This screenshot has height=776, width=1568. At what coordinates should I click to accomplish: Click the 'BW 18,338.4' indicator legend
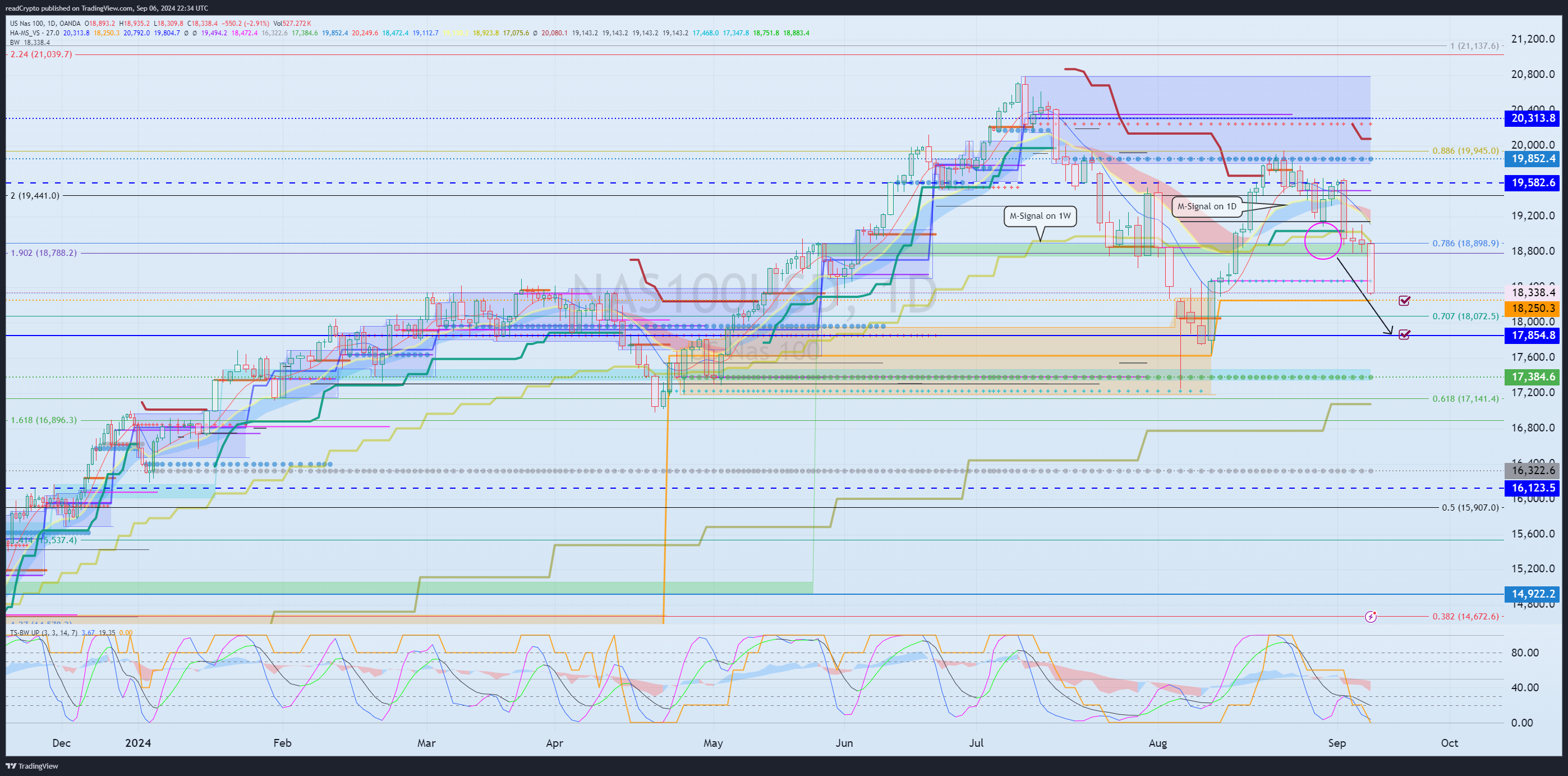30,43
